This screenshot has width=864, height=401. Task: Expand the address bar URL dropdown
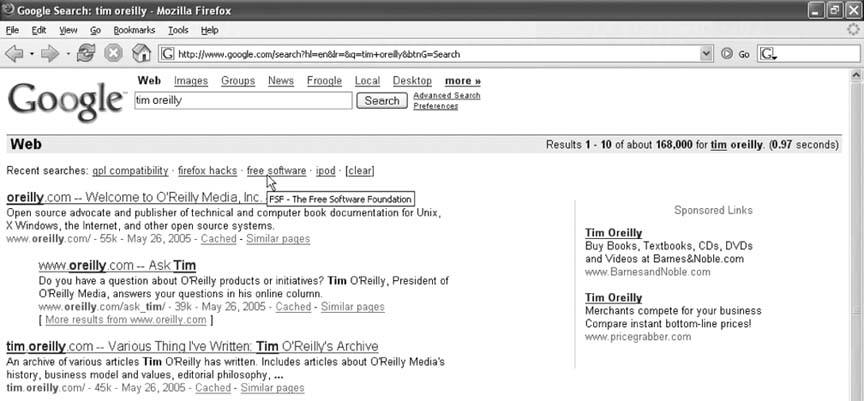point(707,53)
